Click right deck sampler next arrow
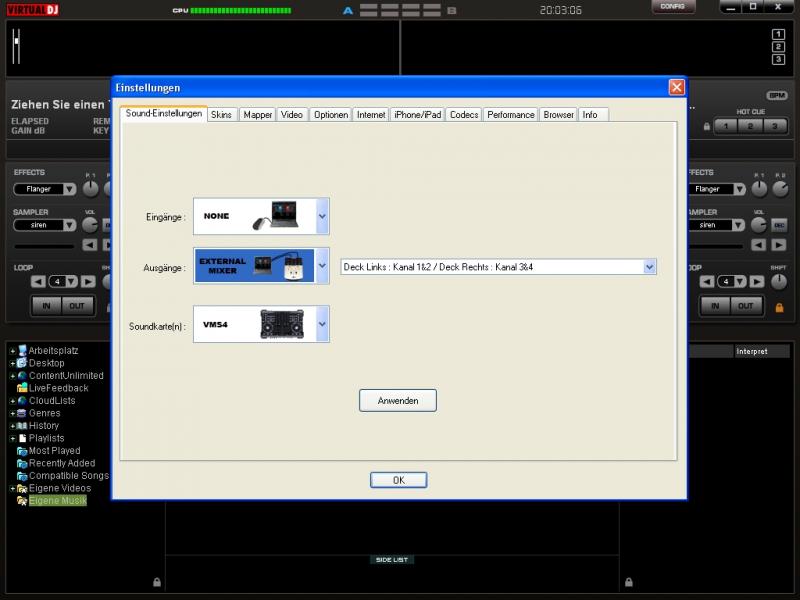Screen dimensions: 800x600 coord(779,245)
